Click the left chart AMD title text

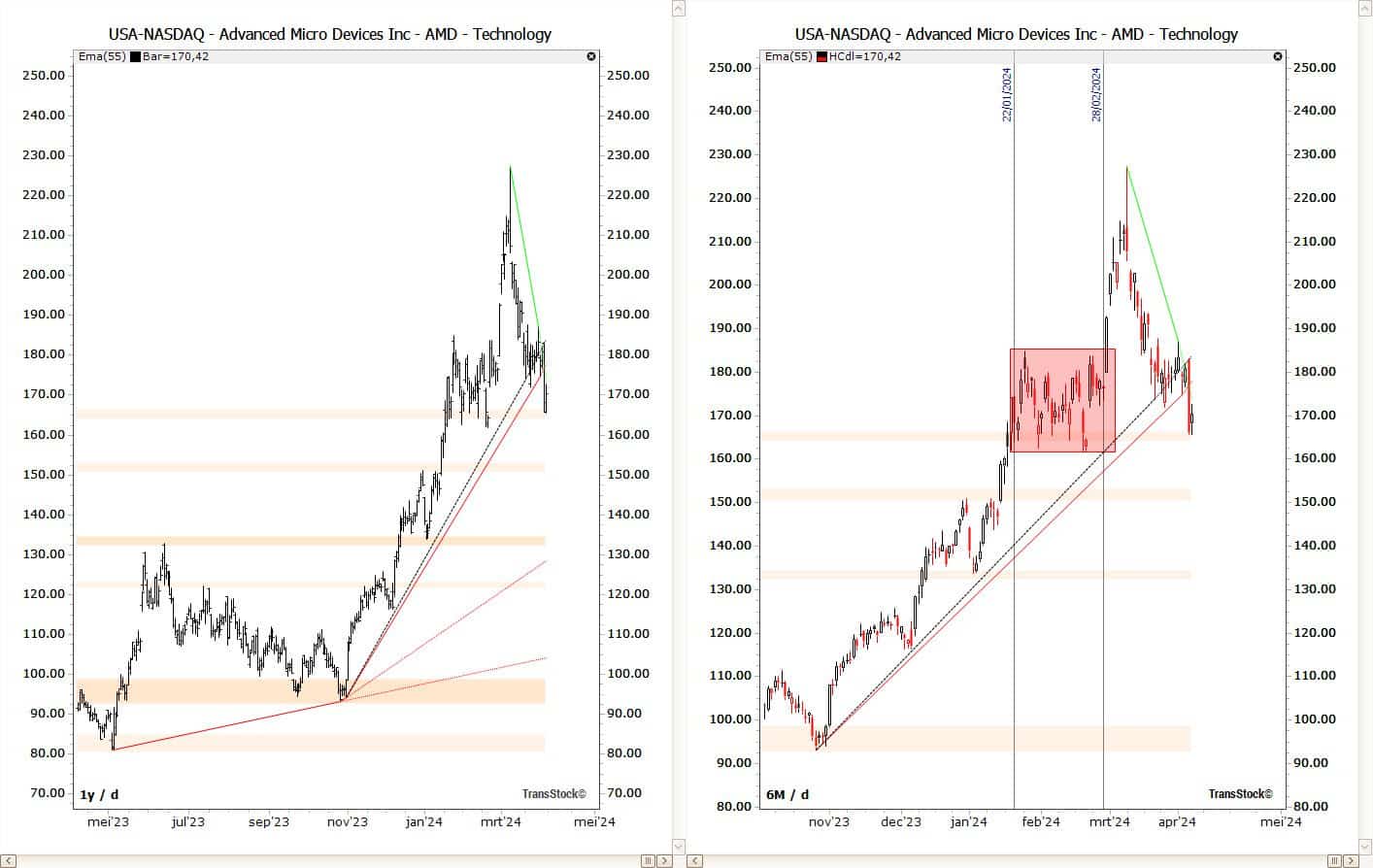(330, 34)
